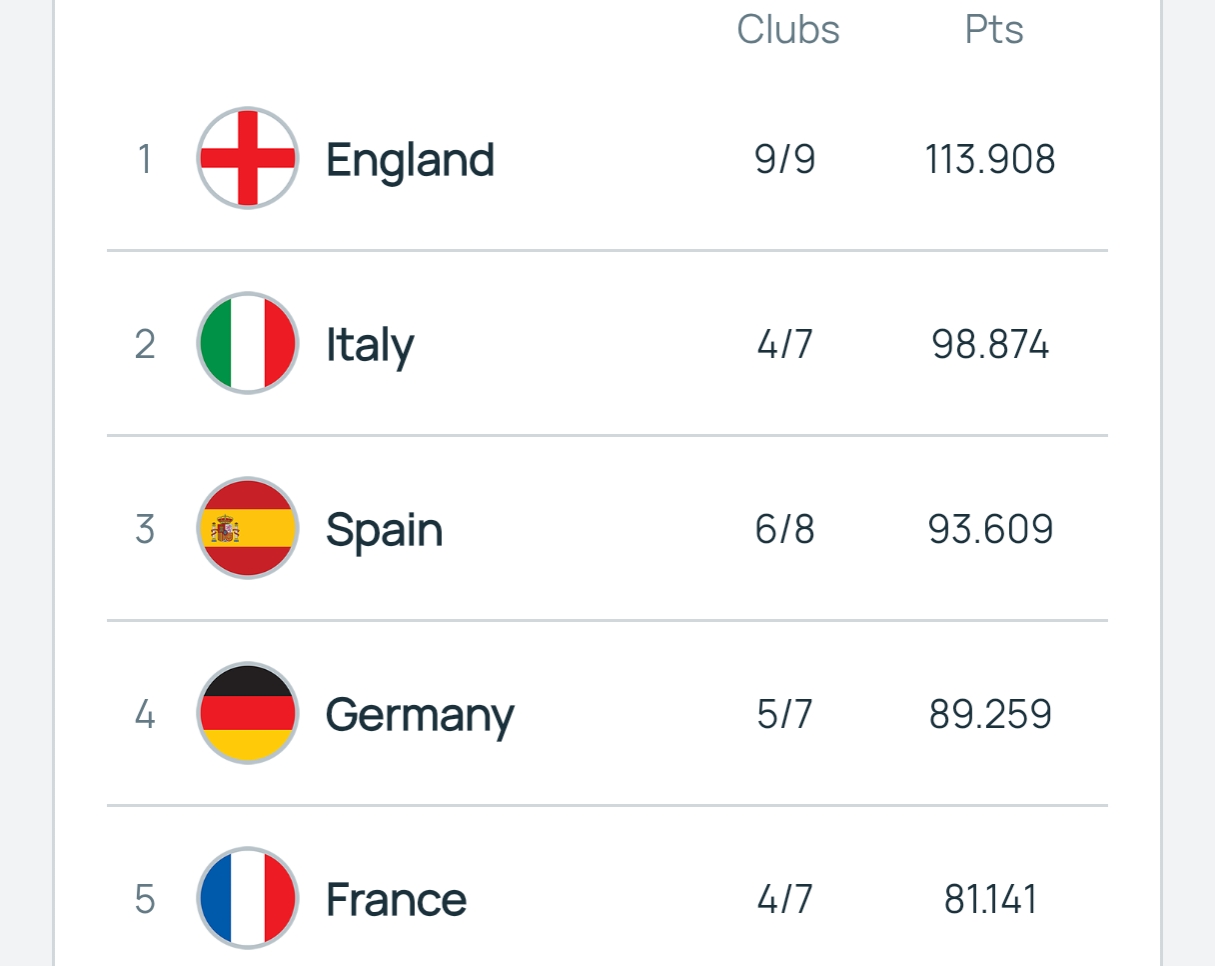
Task: Click the Pts column header
Action: [x=994, y=30]
